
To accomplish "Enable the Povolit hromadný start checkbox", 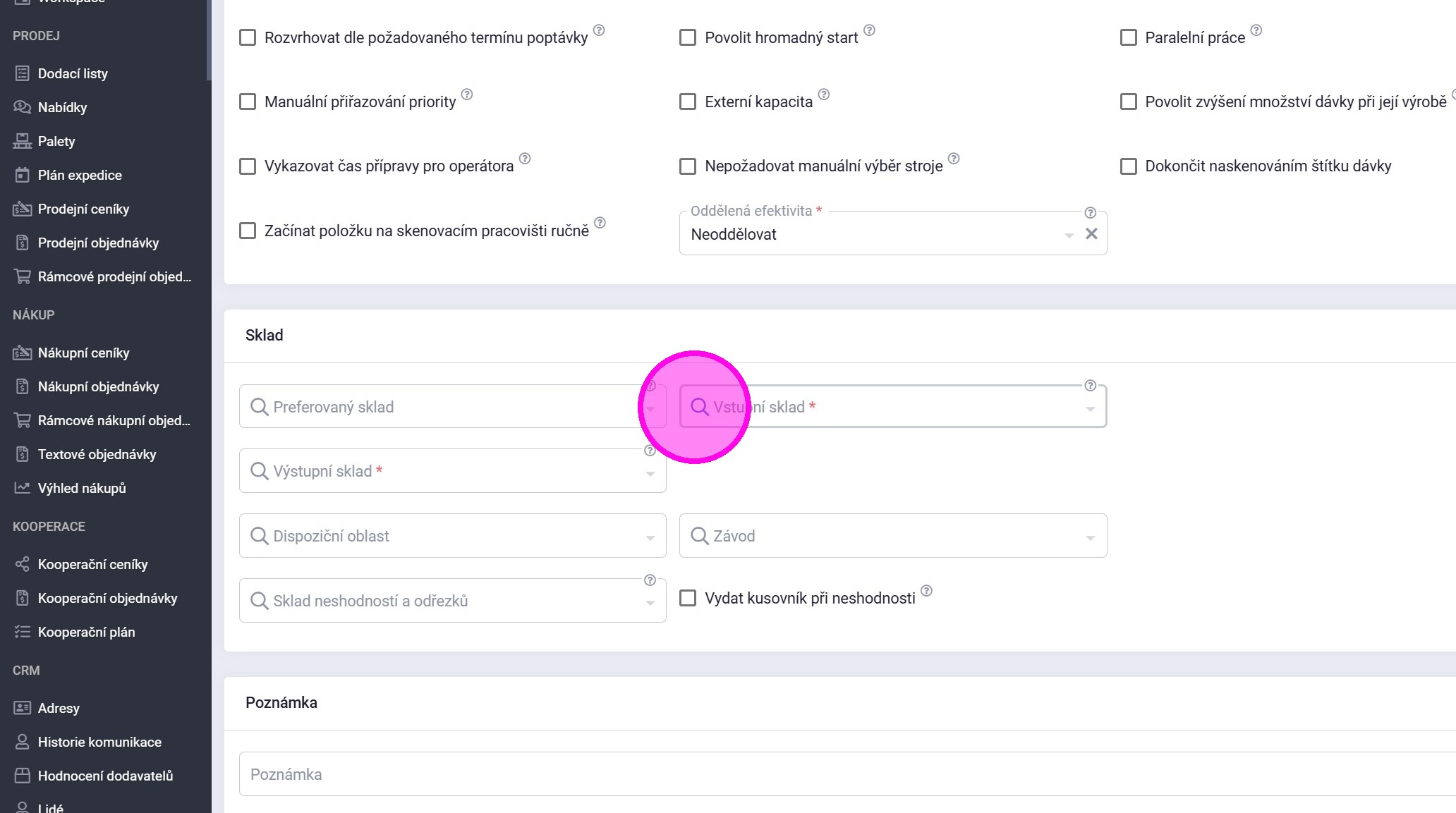I will pyautogui.click(x=687, y=37).
